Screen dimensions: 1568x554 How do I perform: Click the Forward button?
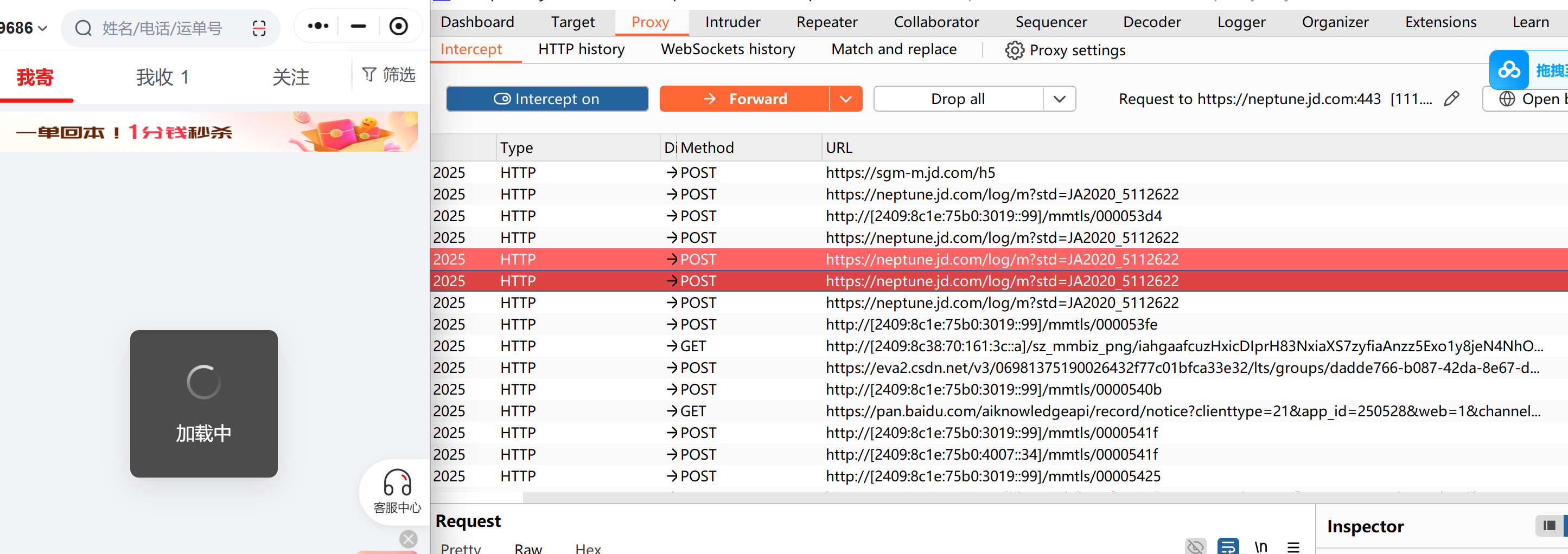tap(744, 99)
